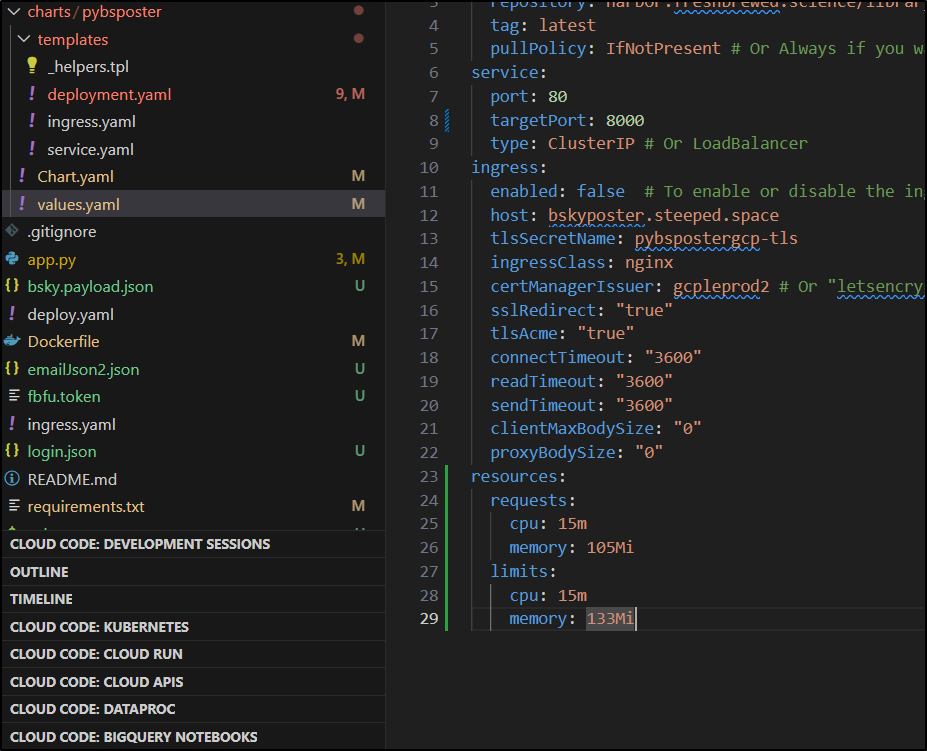Screen dimensions: 927x751
Task: Click the Python icon beside app.py
Action: (12, 259)
